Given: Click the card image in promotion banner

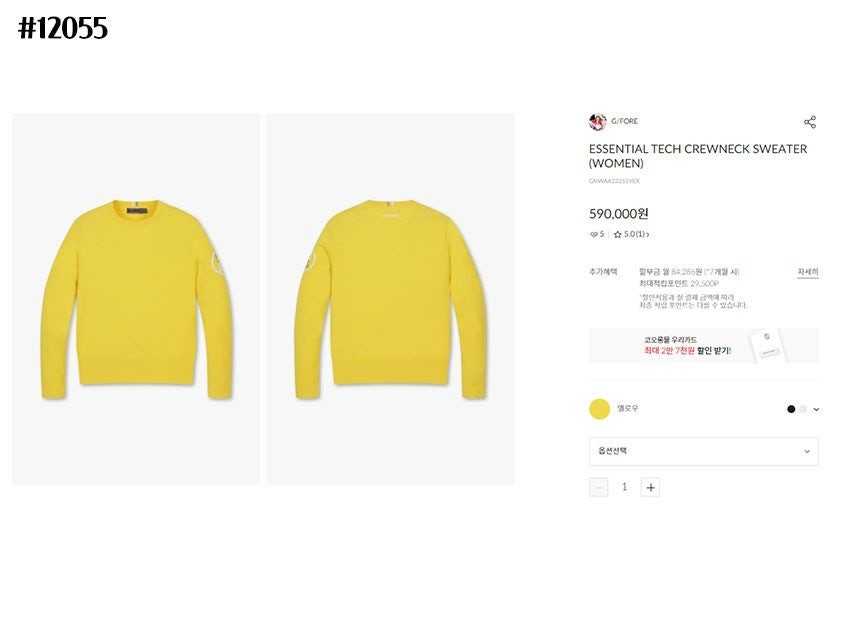Looking at the screenshot, I should 767,345.
